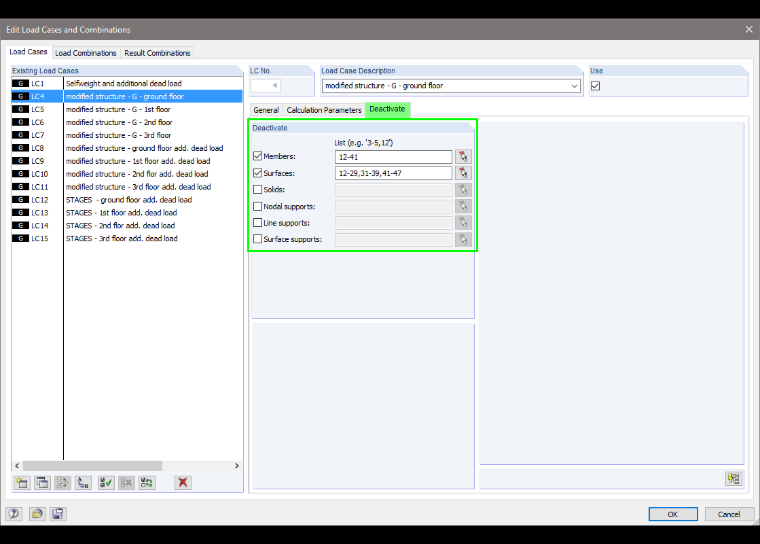This screenshot has height=544, width=760.
Task: Click the pick icon in the Nodal supports row
Action: click(x=463, y=207)
